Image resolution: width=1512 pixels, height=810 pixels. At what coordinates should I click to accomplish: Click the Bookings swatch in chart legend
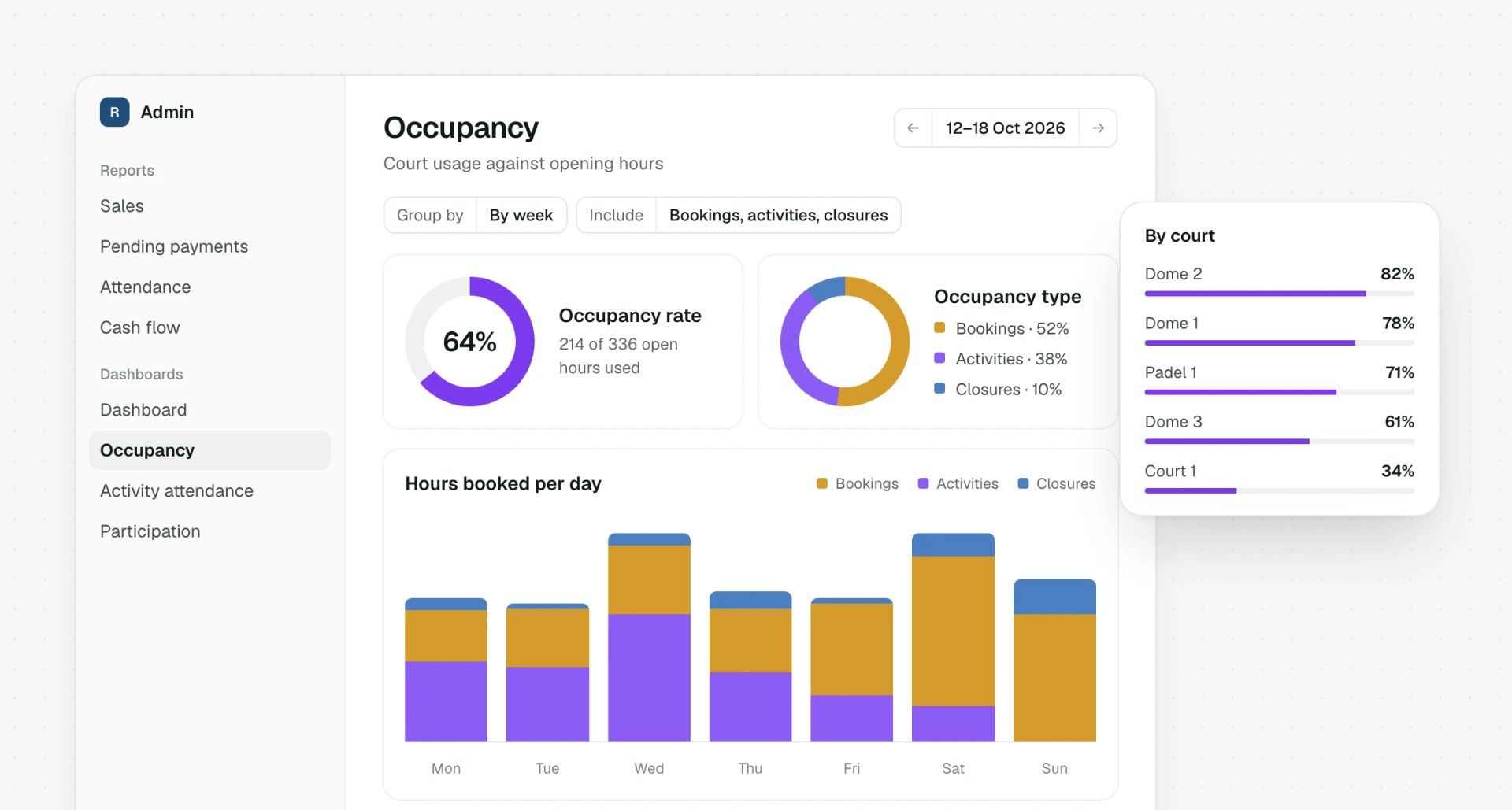click(822, 483)
